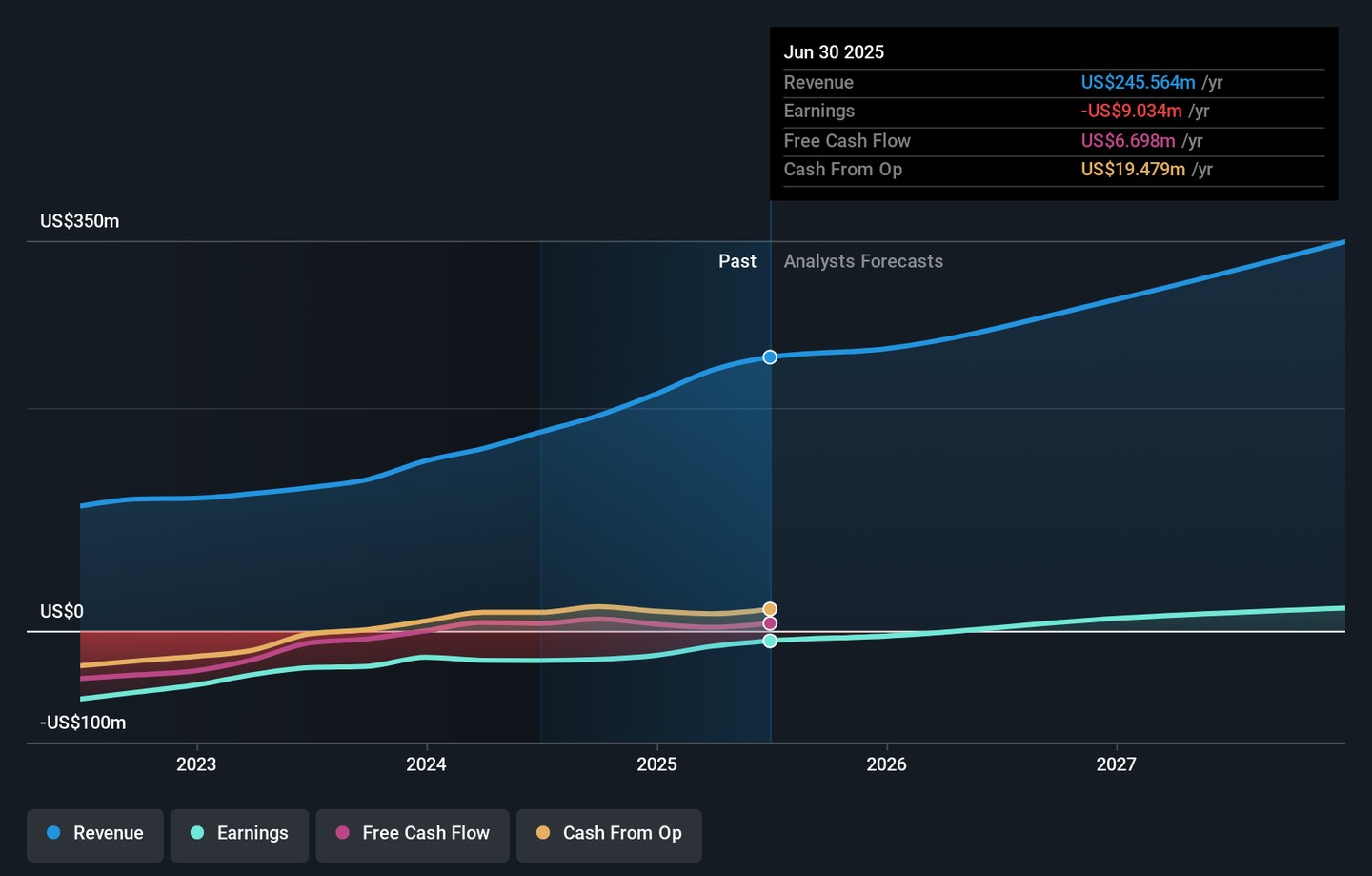The width and height of the screenshot is (1372, 876).
Task: Click the Analysts Forecasts label
Action: (x=863, y=261)
